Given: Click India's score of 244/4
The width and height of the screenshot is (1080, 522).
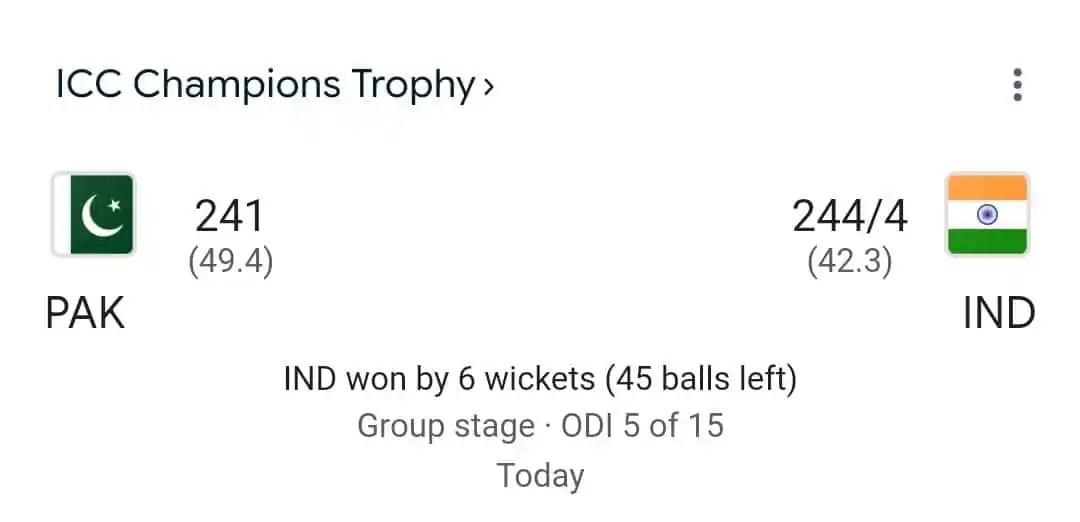Looking at the screenshot, I should [849, 216].
